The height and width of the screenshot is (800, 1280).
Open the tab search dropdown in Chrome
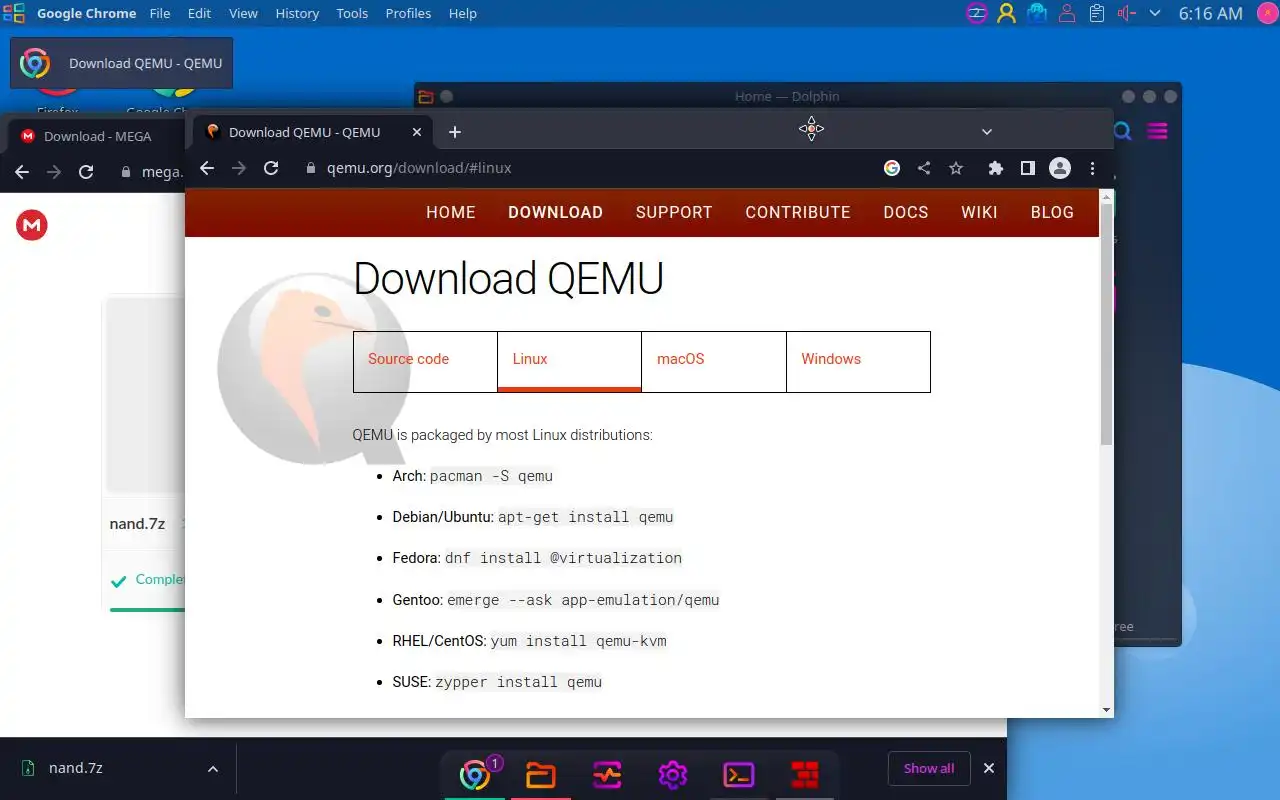coord(986,132)
